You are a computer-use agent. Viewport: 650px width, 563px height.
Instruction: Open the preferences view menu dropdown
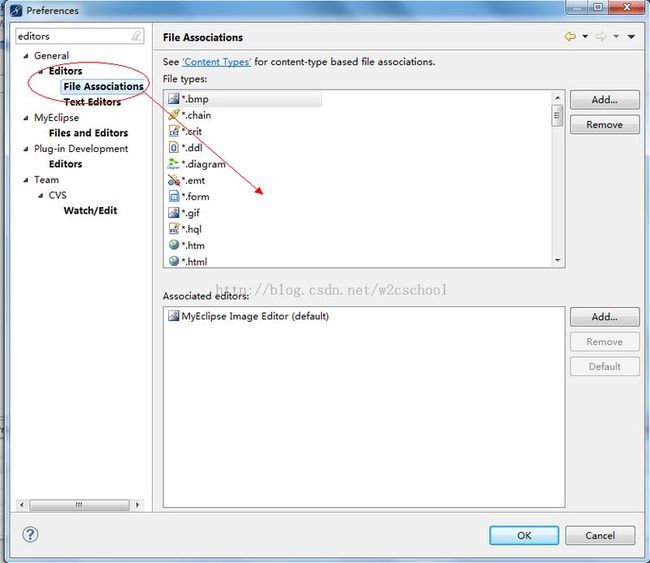[631, 36]
